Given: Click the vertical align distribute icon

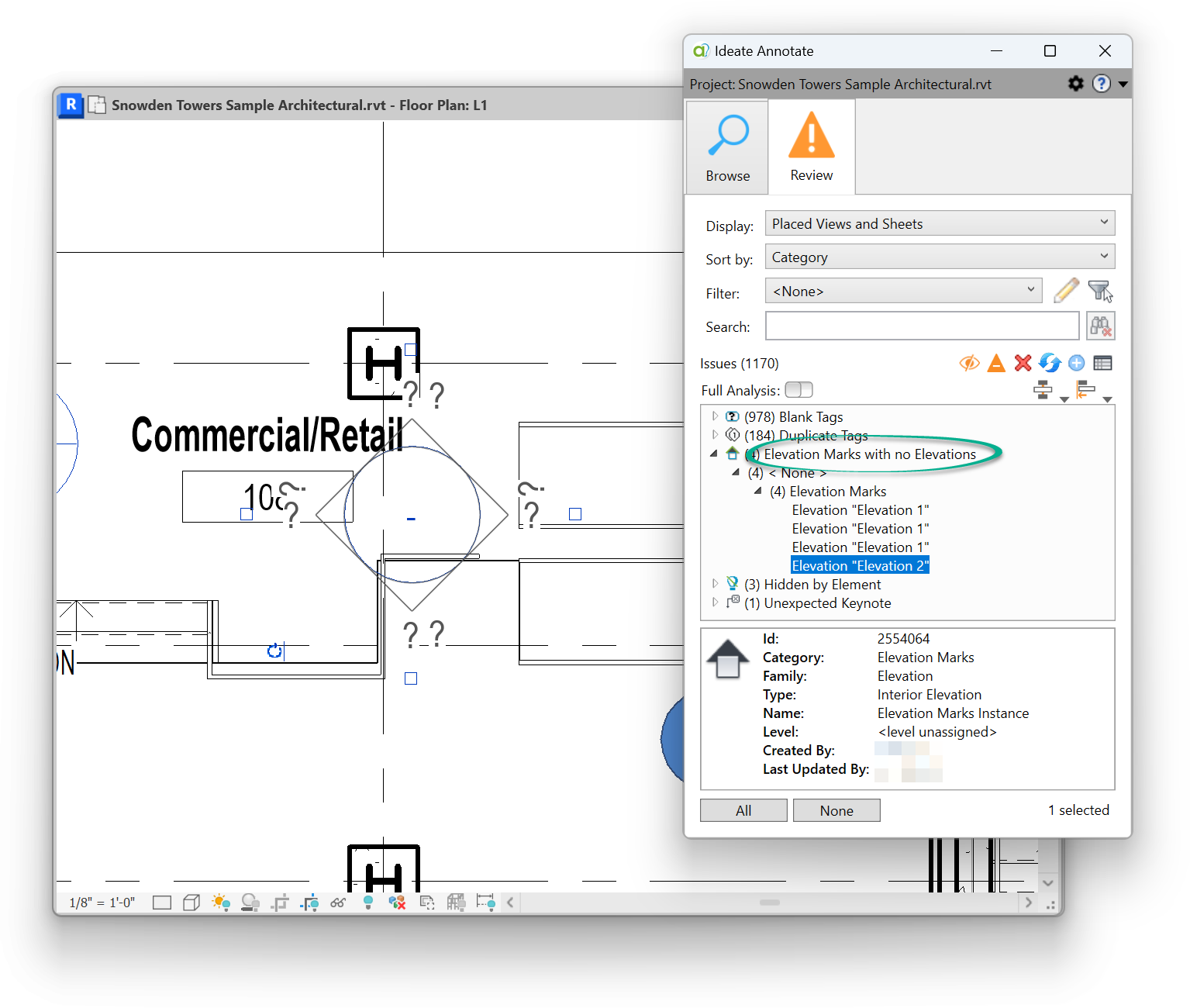Looking at the screenshot, I should tap(1043, 390).
